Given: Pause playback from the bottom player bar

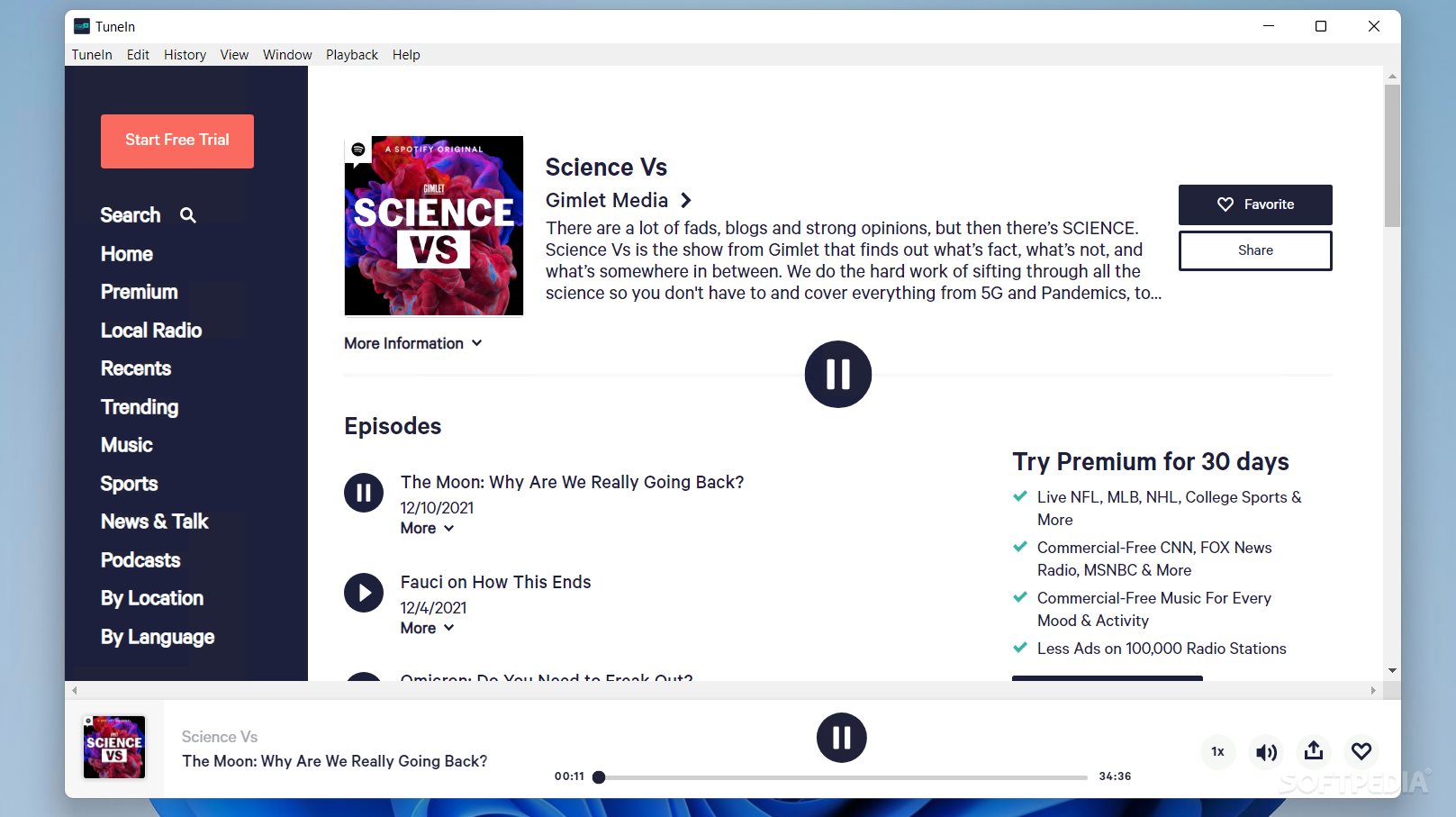Looking at the screenshot, I should click(841, 737).
